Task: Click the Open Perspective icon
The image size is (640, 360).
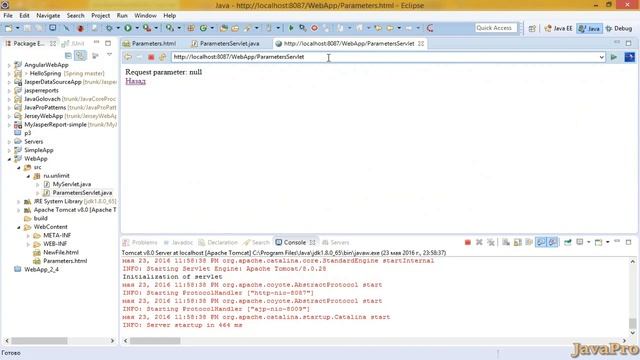Action: (532, 29)
